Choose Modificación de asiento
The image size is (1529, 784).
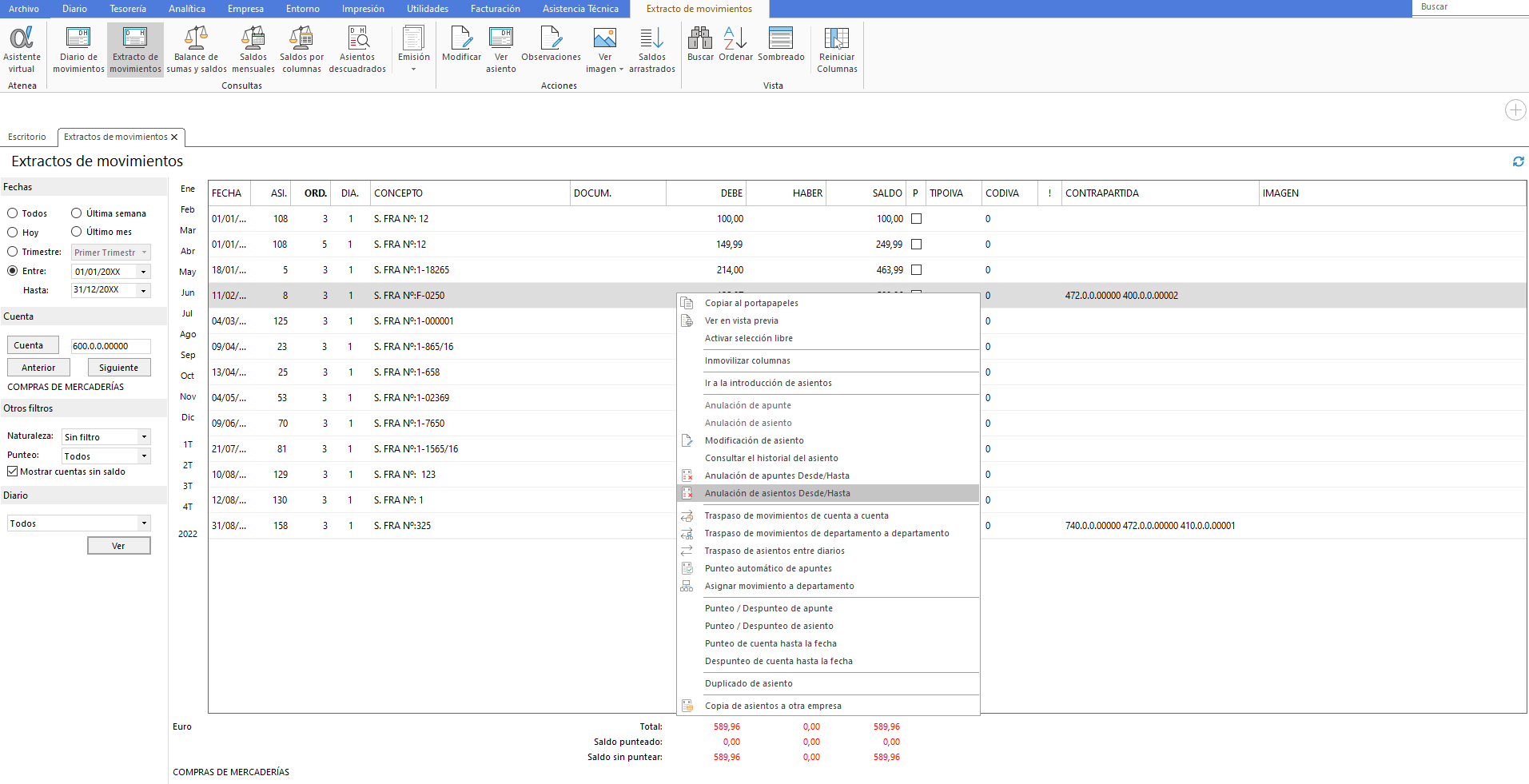click(828, 440)
